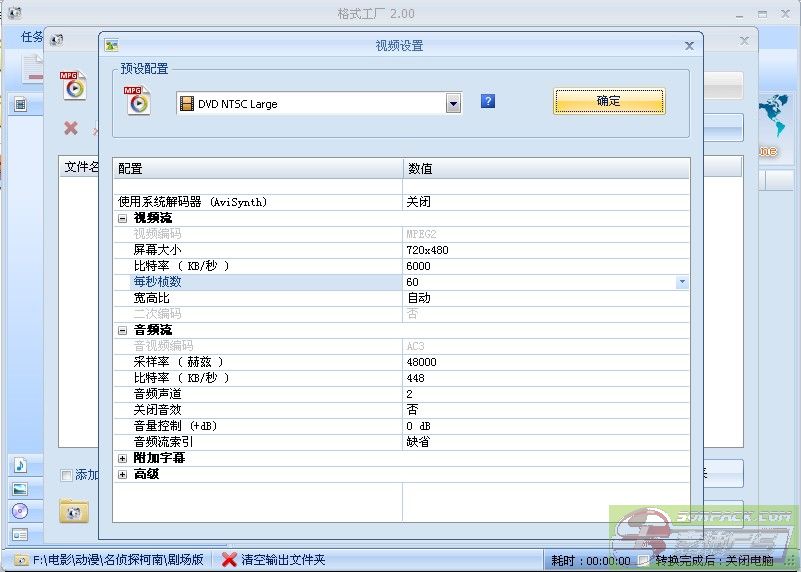Click the 确定 button
Viewport: 801px width, 572px height.
click(x=608, y=101)
